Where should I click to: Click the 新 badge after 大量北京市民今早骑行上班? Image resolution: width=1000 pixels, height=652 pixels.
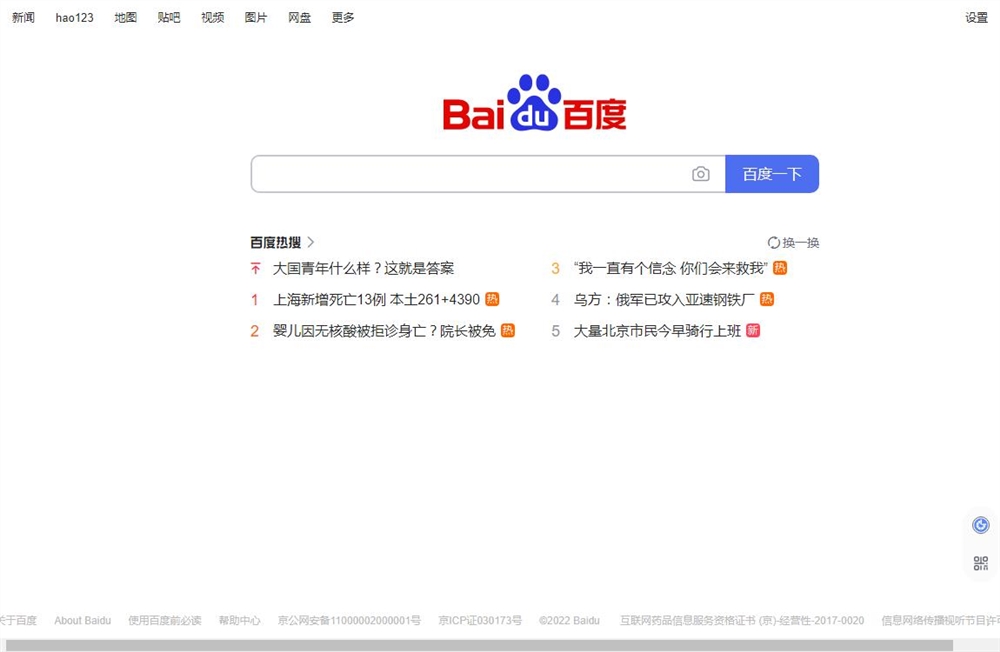click(x=753, y=330)
